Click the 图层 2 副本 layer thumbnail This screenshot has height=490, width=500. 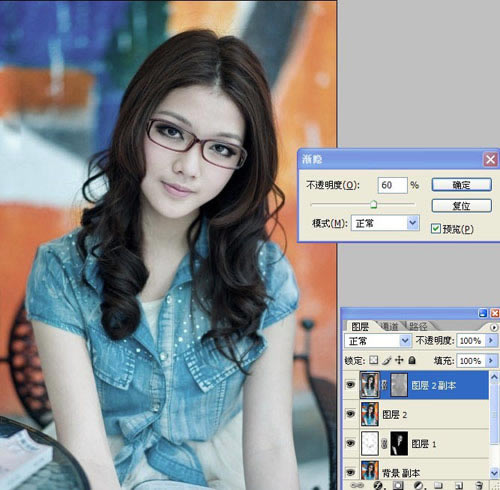point(370,385)
